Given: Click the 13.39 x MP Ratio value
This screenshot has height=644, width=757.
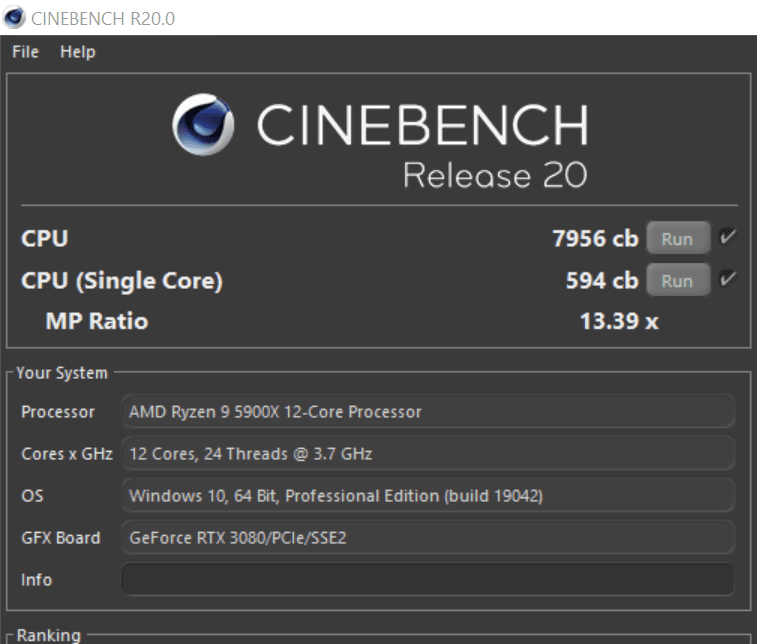Looking at the screenshot, I should tap(619, 321).
